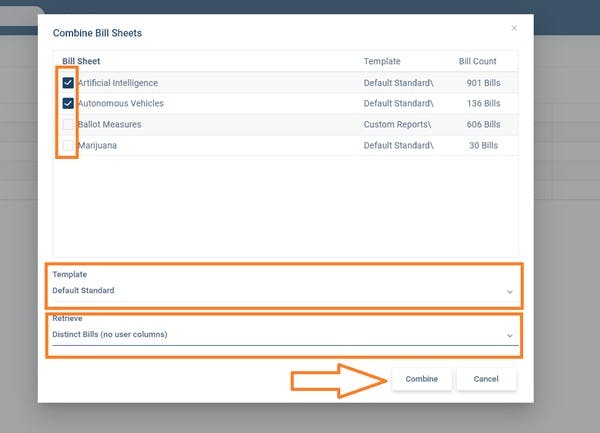Uncheck the Autonomous Vehicles checkbox

coord(68,103)
